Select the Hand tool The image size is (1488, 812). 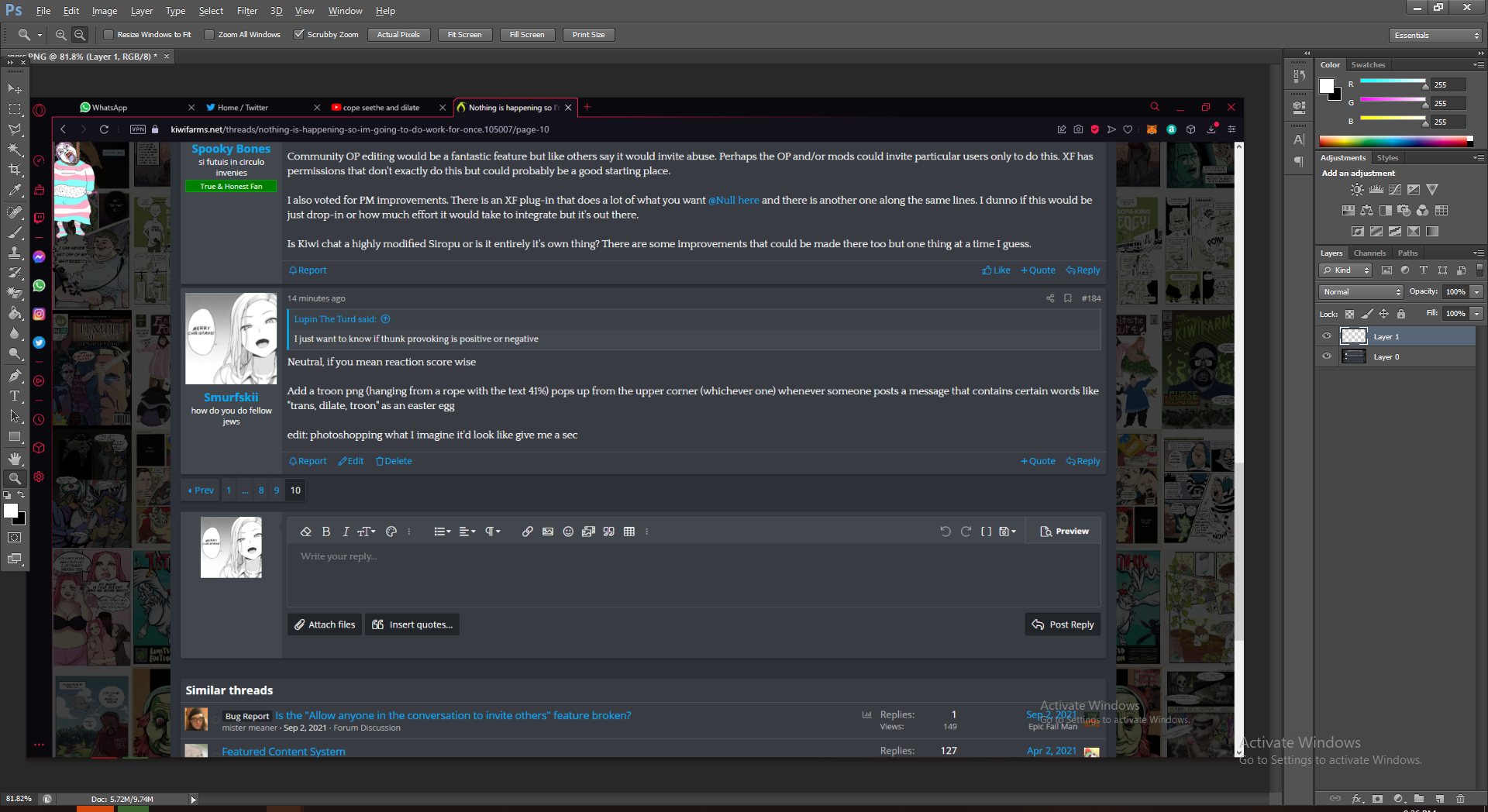15,459
